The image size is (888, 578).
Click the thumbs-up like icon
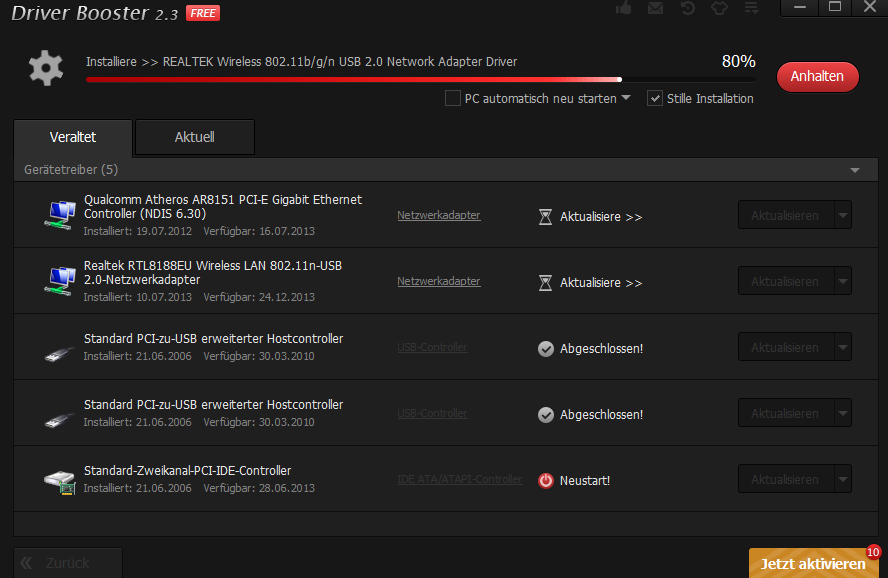(624, 8)
